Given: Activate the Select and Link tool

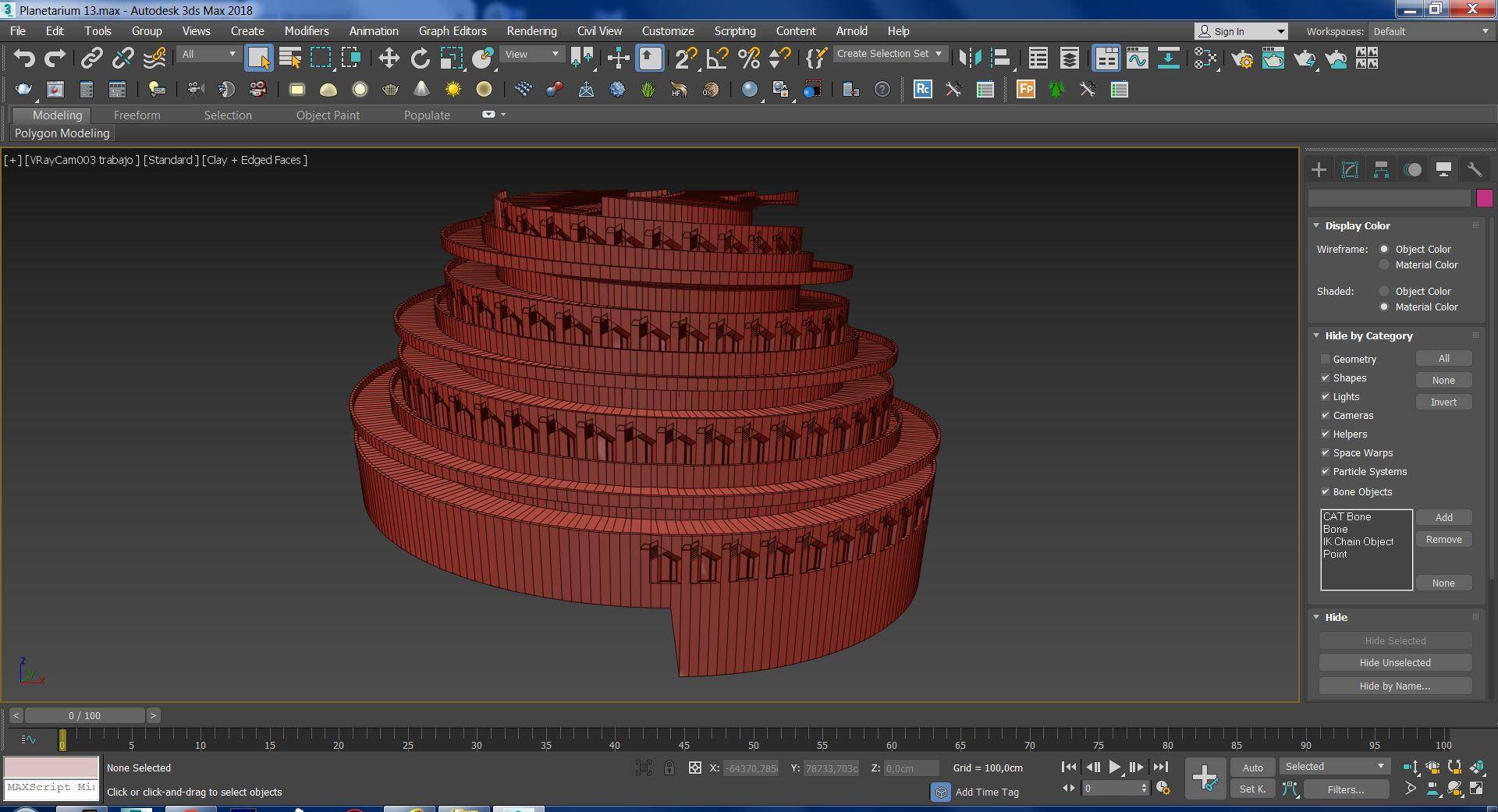Looking at the screenshot, I should coord(92,58).
